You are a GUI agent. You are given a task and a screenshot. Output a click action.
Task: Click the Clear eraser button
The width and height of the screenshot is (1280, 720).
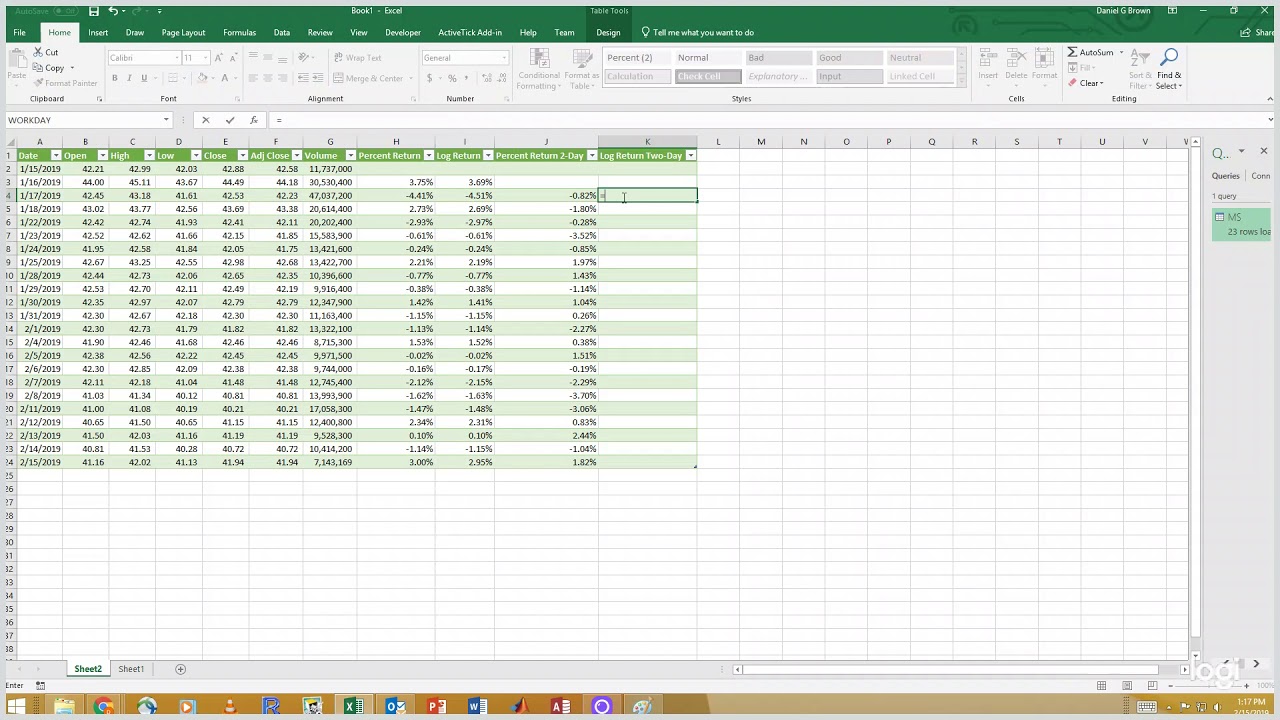point(1085,83)
